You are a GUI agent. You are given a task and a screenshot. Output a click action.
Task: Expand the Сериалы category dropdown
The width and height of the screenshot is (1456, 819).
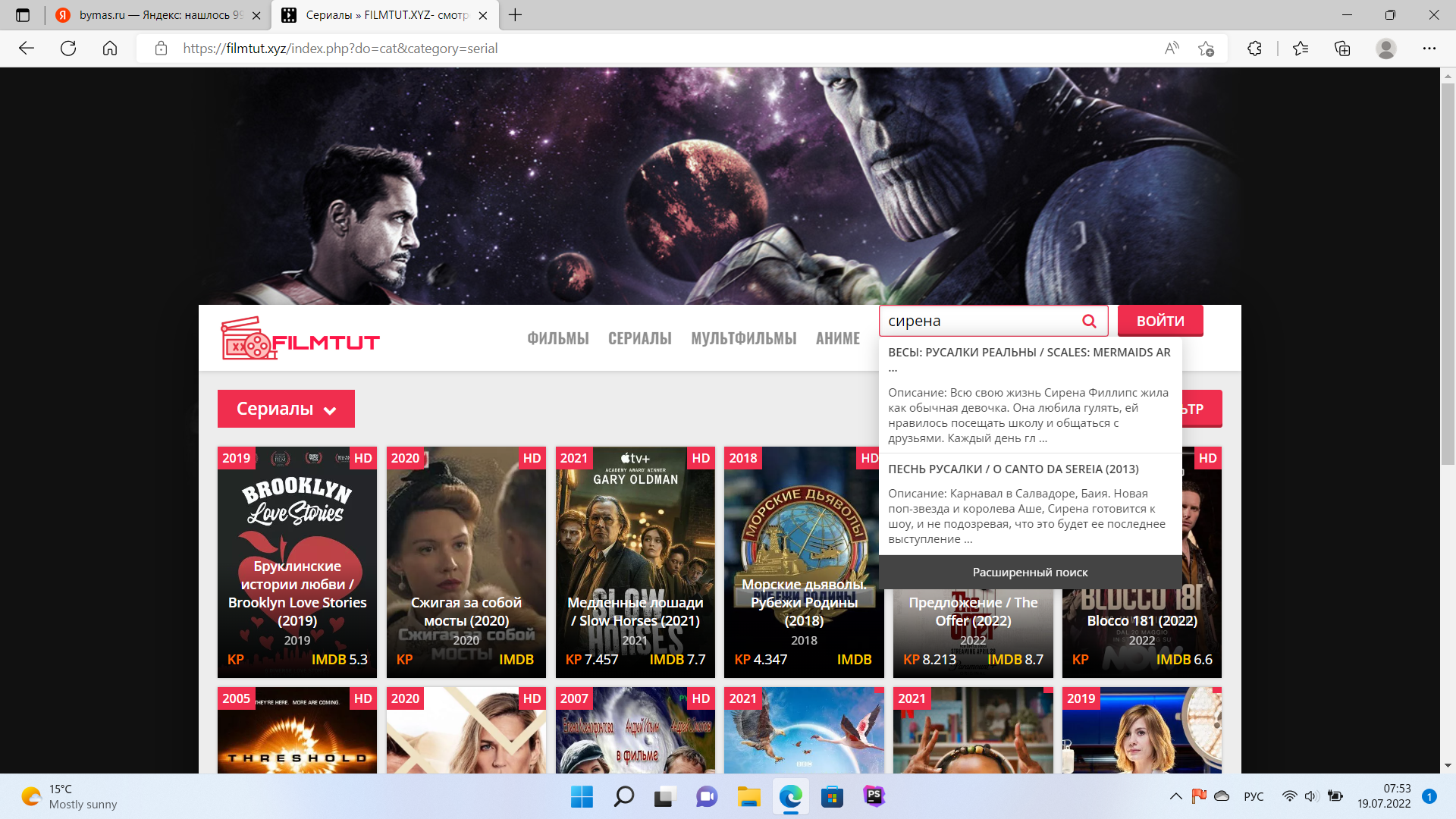click(286, 409)
